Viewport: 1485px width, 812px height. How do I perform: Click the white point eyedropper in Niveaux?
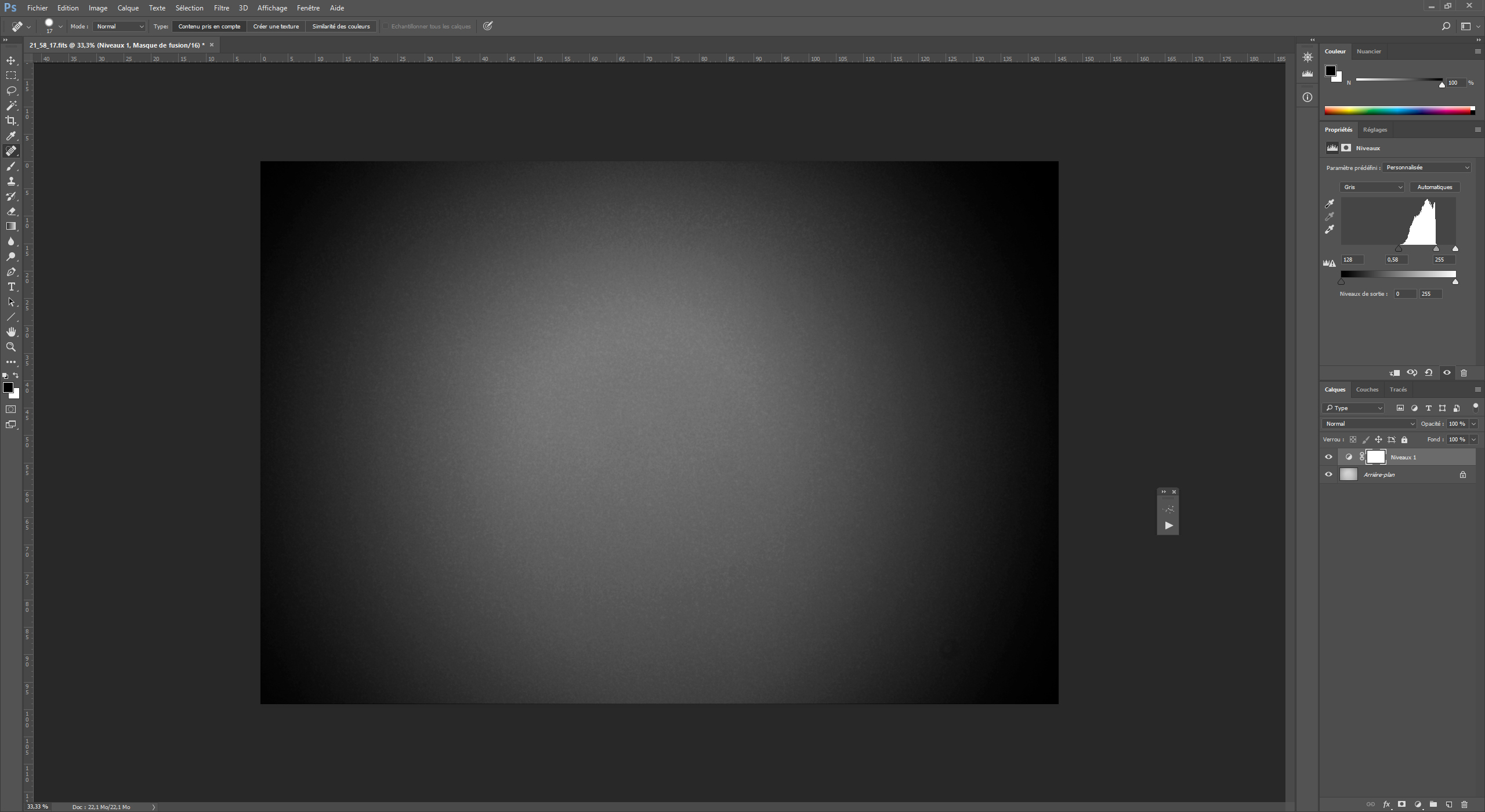click(1330, 230)
